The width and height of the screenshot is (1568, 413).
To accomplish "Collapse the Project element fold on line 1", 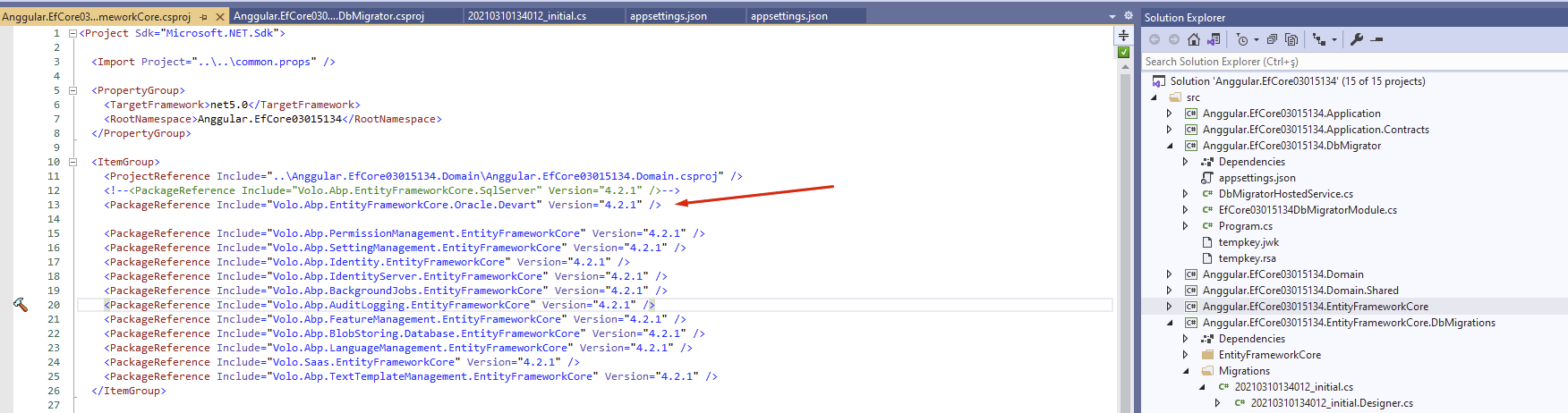I will [x=72, y=33].
